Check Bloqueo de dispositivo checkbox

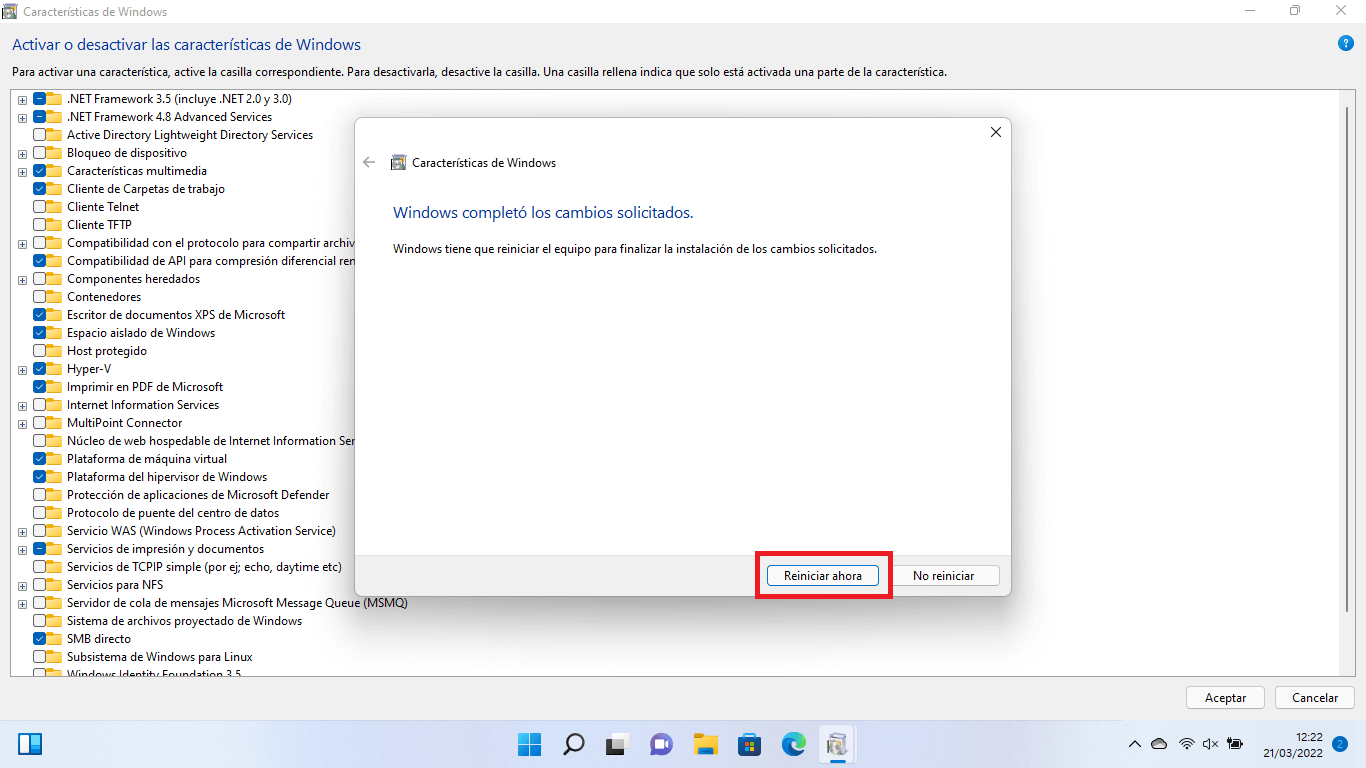click(x=39, y=153)
